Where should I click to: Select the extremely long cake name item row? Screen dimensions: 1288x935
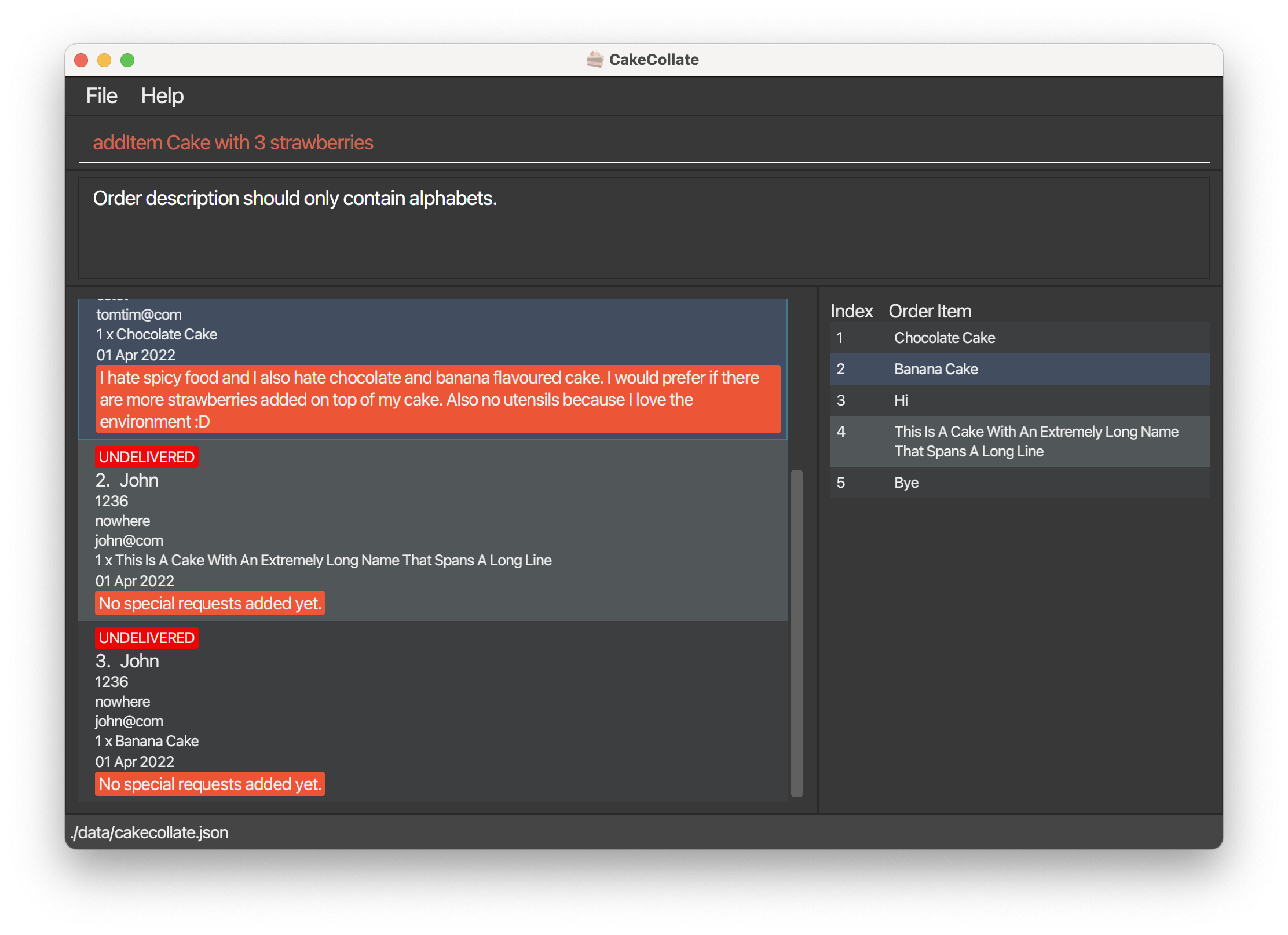click(x=1020, y=441)
